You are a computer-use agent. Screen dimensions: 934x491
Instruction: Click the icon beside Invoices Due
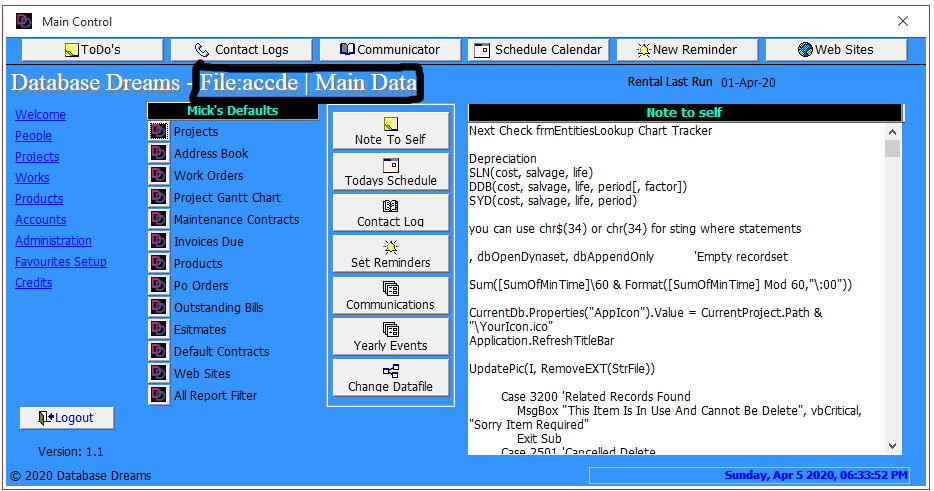(158, 241)
